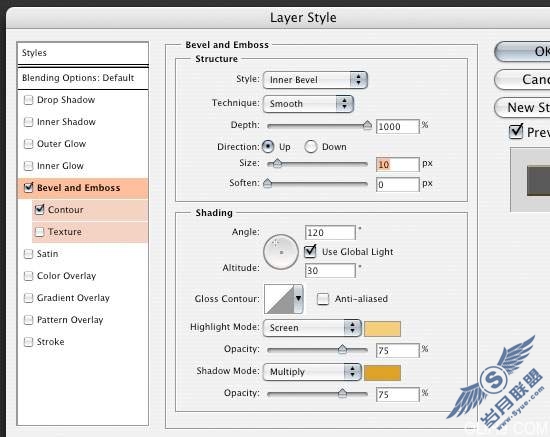Screen dimensions: 550x437
Task: Select the Up direction radio button
Action: click(x=268, y=147)
